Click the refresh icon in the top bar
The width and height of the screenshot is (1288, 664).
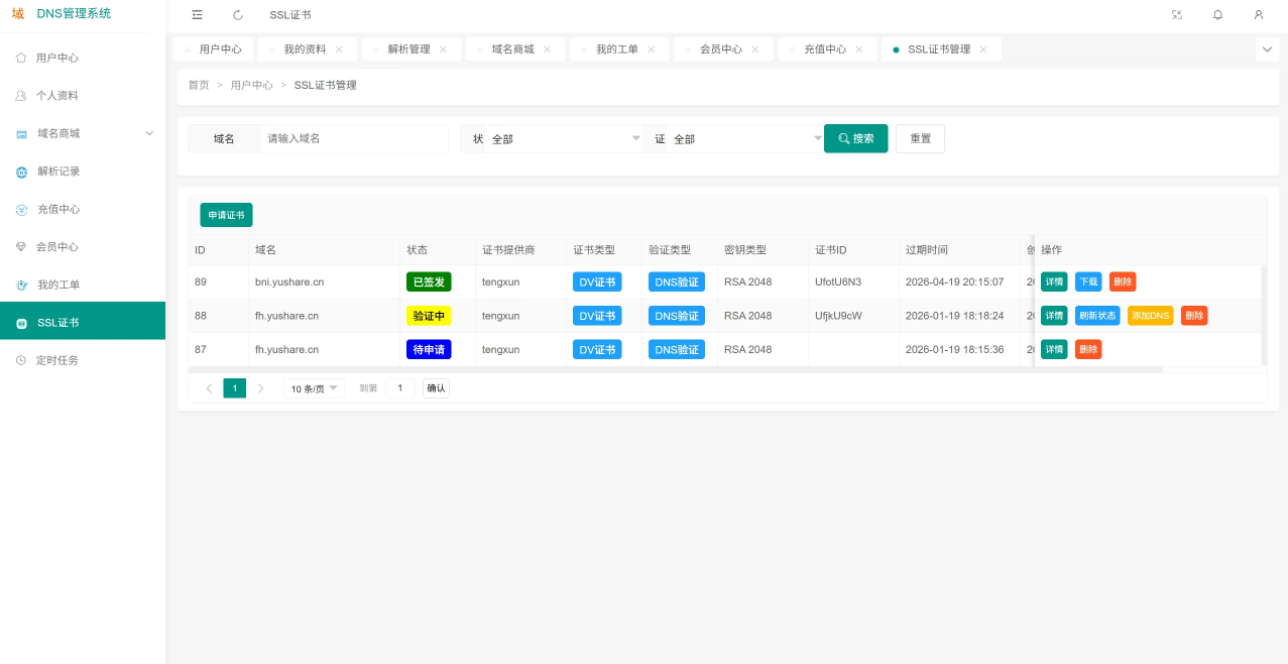click(237, 15)
